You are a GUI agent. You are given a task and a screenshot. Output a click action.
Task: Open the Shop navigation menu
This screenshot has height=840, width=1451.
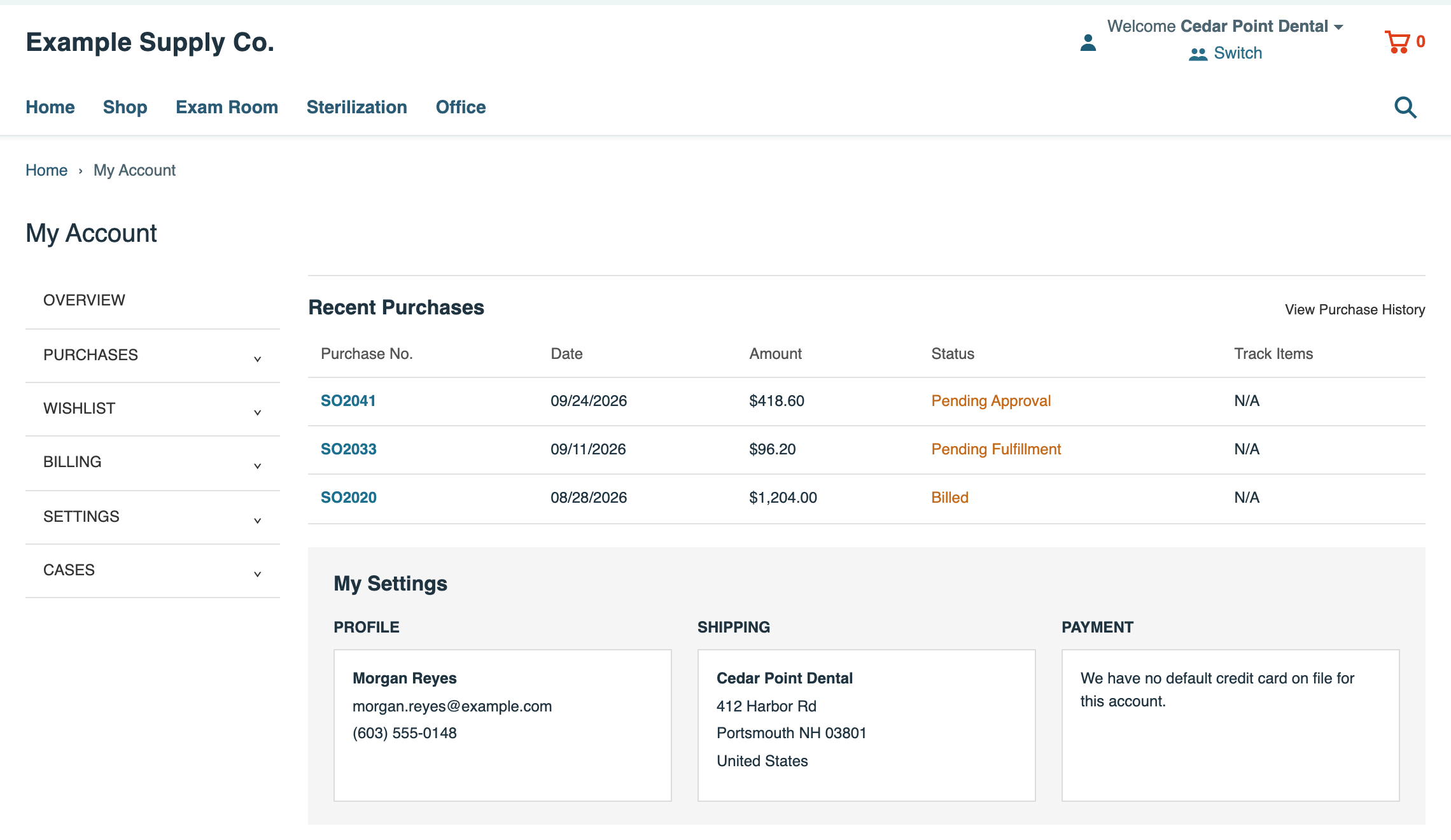(x=125, y=107)
